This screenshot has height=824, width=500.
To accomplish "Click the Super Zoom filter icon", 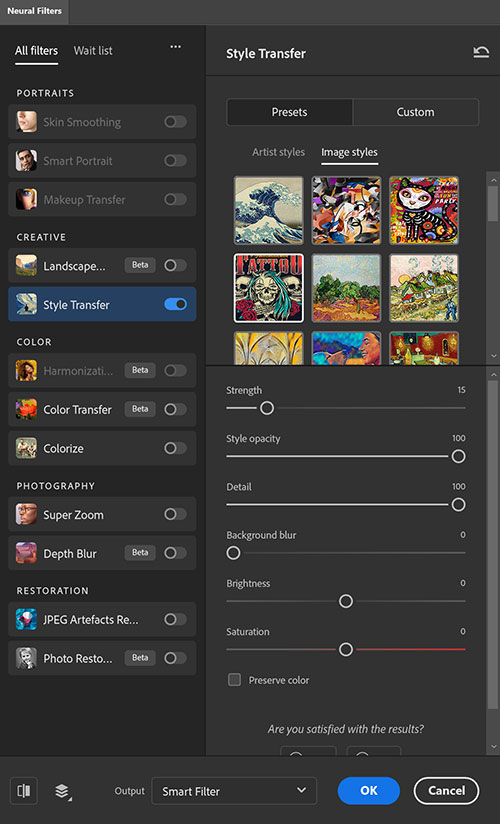I will (x=26, y=514).
